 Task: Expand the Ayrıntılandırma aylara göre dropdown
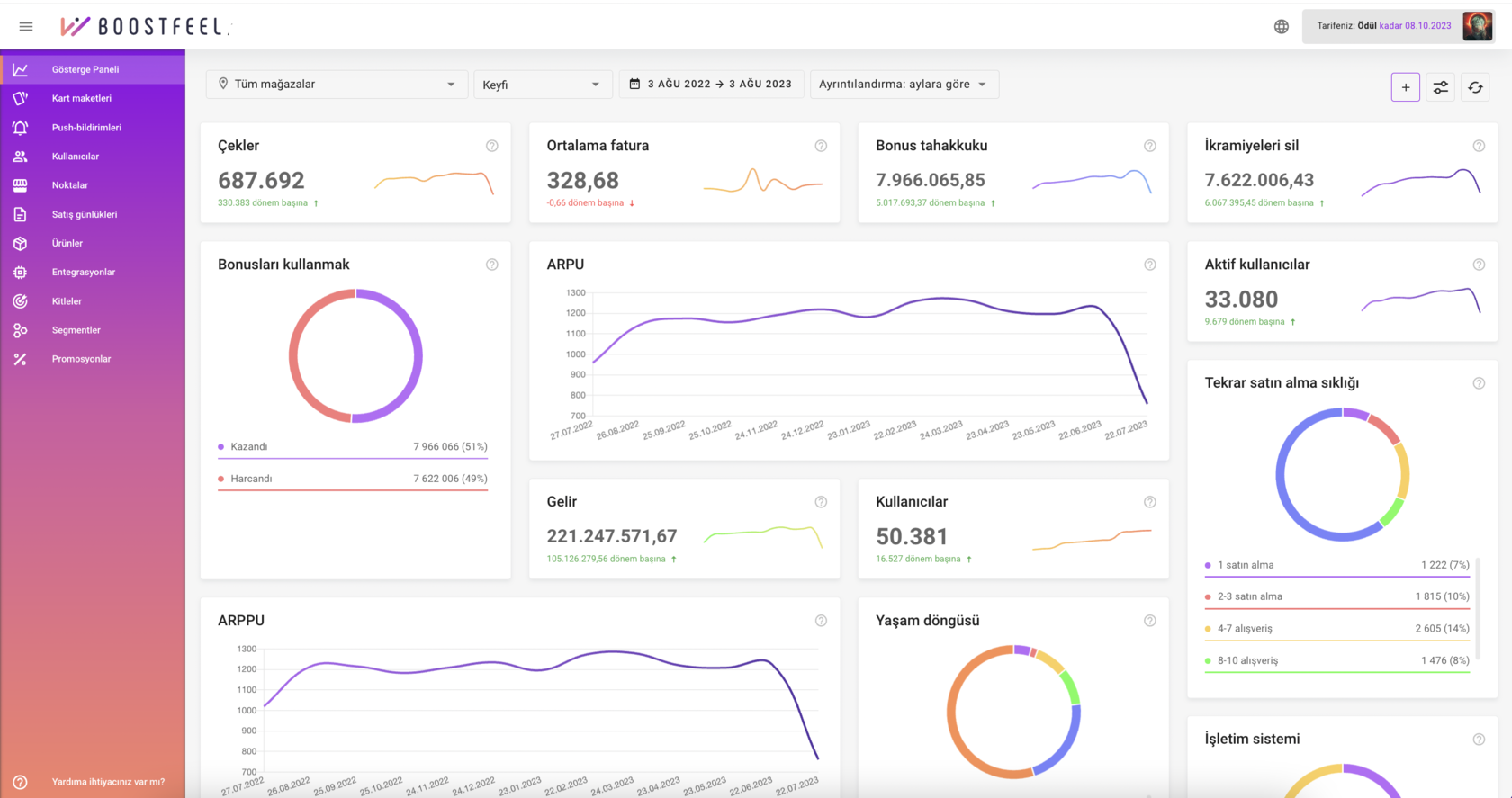pos(904,84)
